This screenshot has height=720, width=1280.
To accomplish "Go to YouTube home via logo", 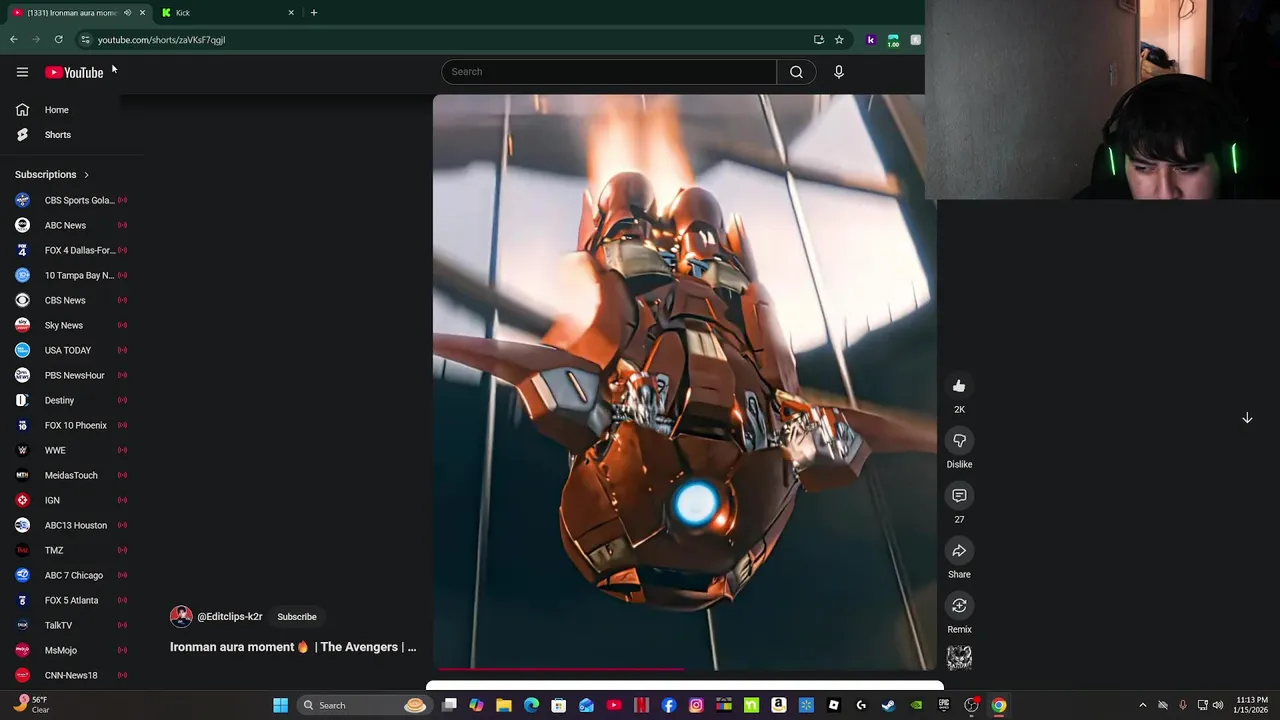I will tap(74, 72).
